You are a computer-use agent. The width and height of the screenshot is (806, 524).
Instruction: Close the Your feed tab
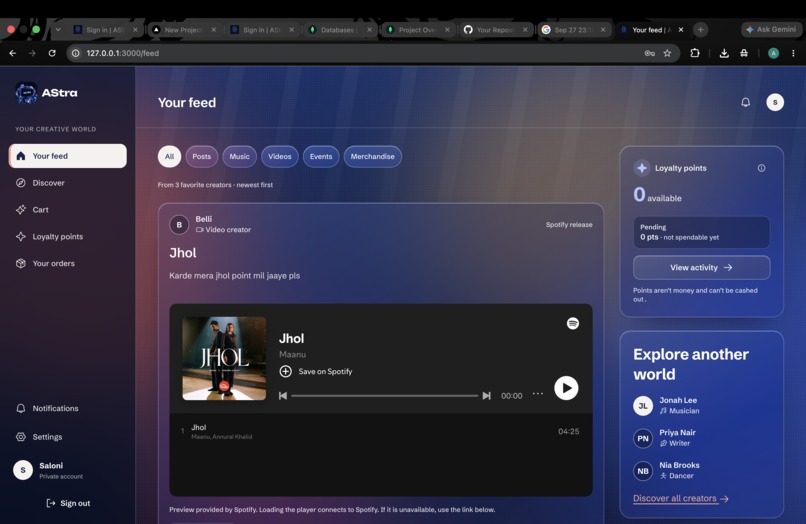click(681, 30)
